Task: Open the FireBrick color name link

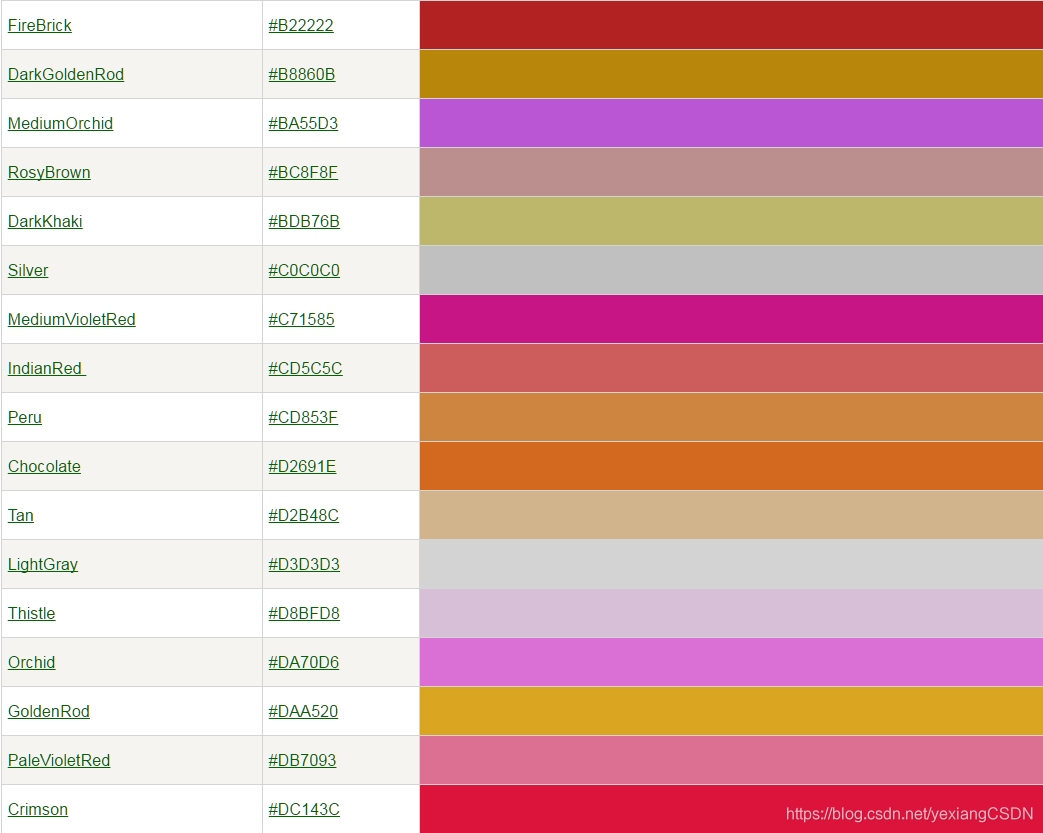Action: [x=39, y=25]
